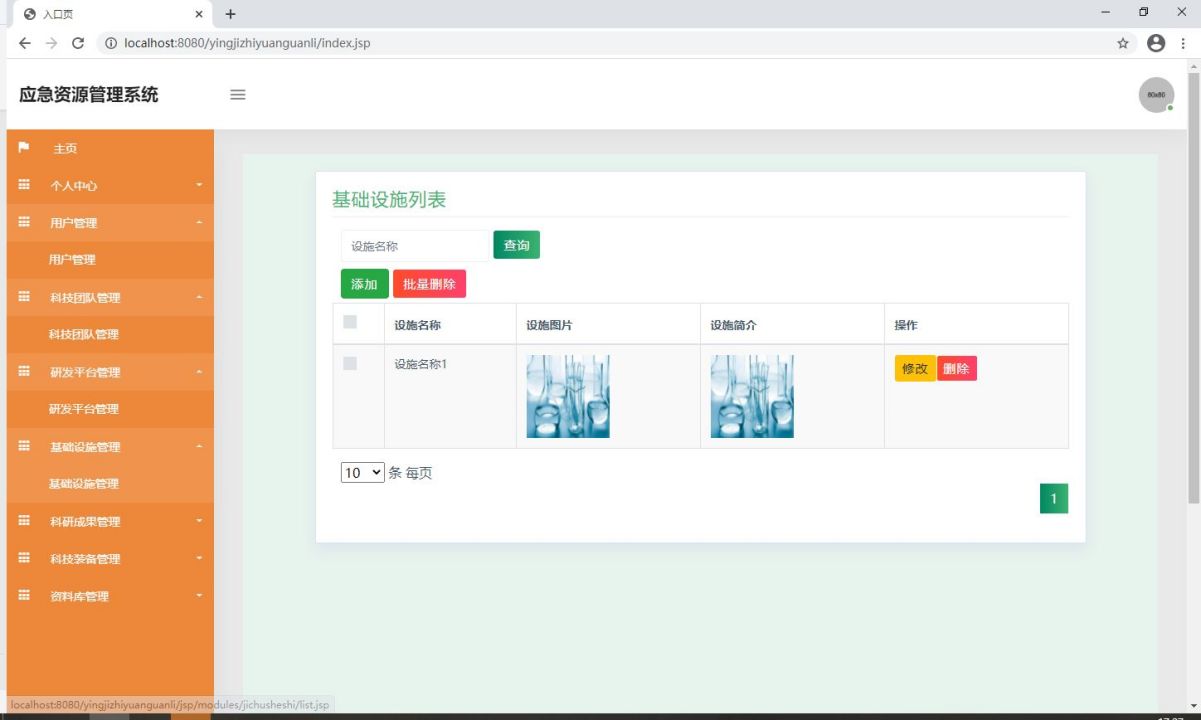The image size is (1201, 720).
Task: Collapse the 科技团队管理 group arrow
Action: click(199, 297)
